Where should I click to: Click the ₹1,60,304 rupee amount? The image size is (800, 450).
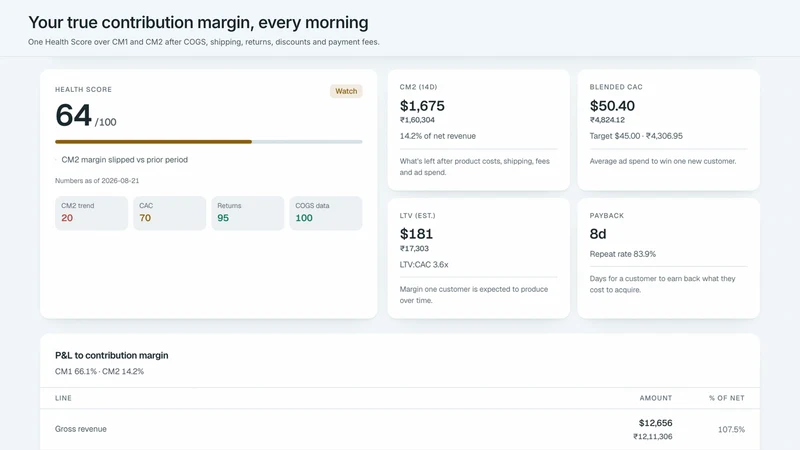(417, 120)
